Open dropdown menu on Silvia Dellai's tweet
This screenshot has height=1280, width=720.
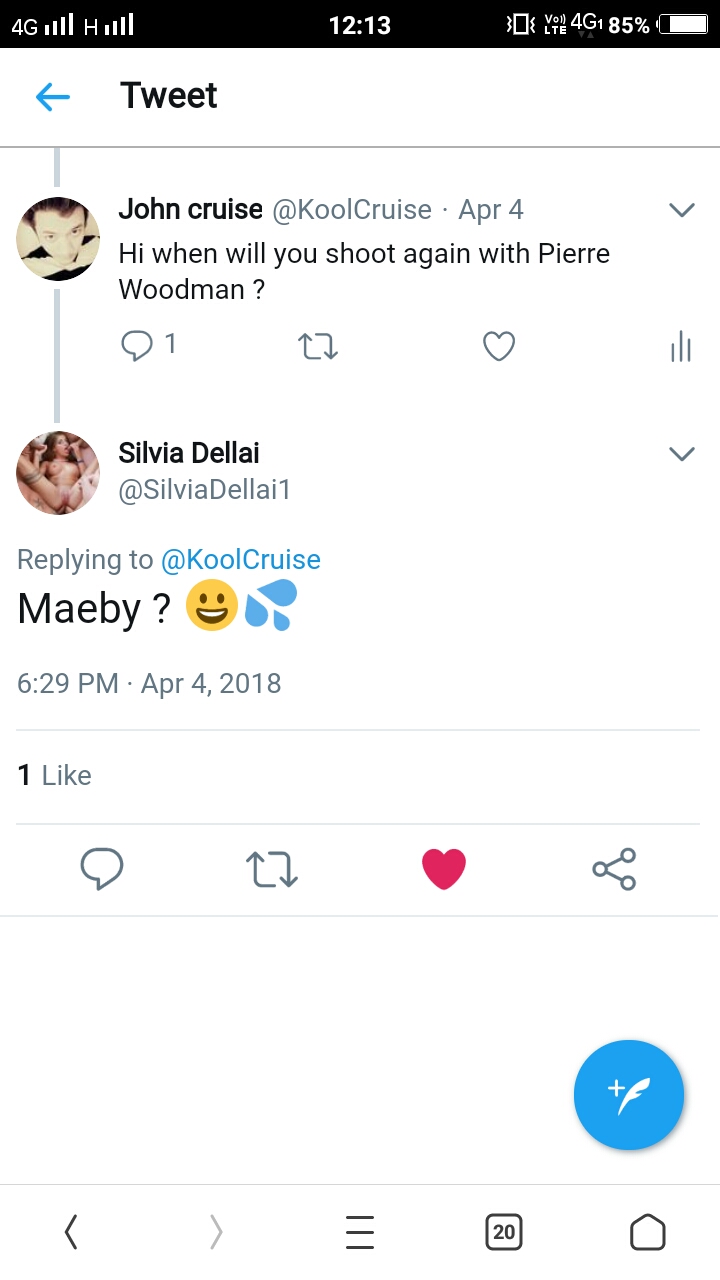point(681,454)
